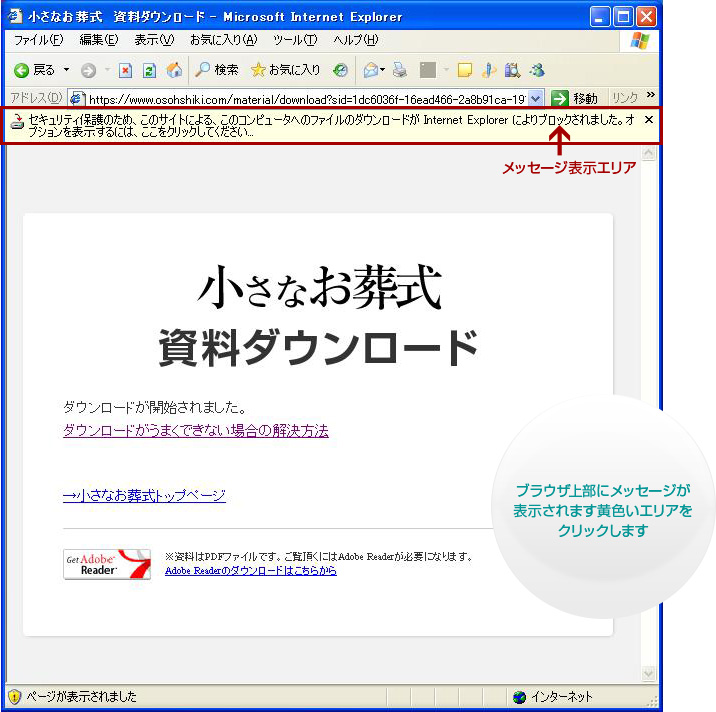Click the Home page icon

pos(174,70)
